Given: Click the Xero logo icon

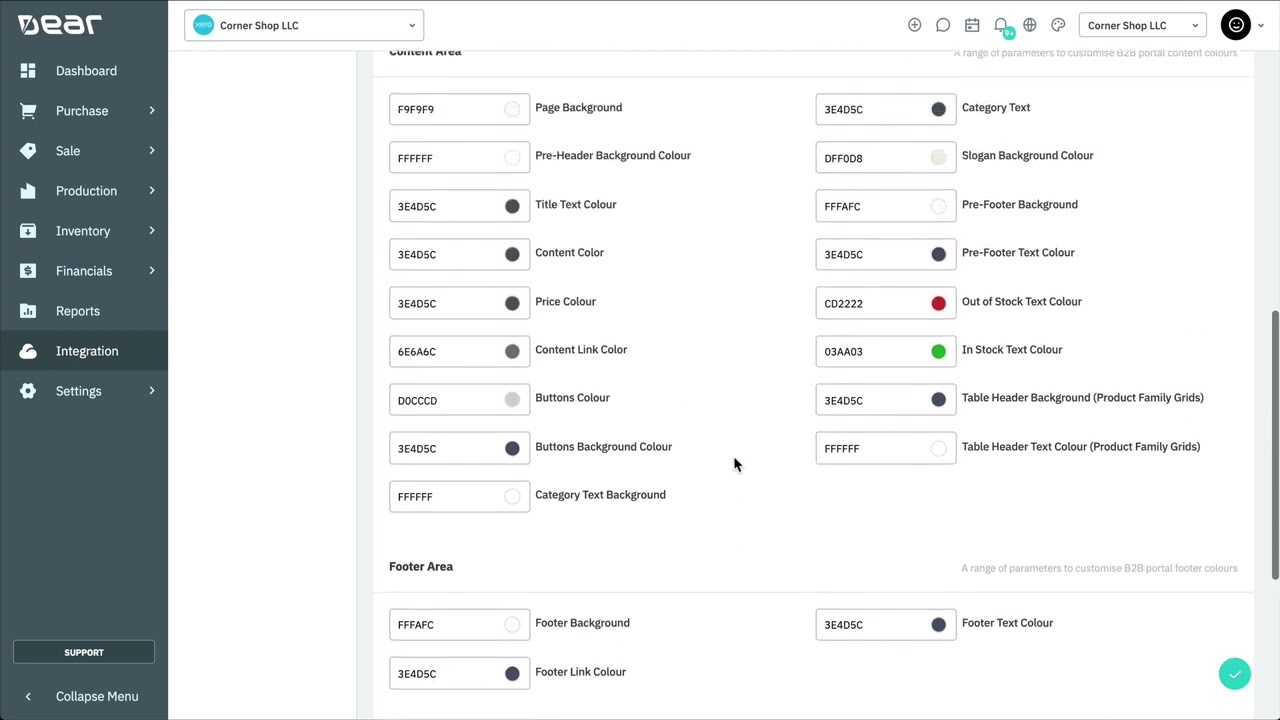Looking at the screenshot, I should click(x=203, y=25).
